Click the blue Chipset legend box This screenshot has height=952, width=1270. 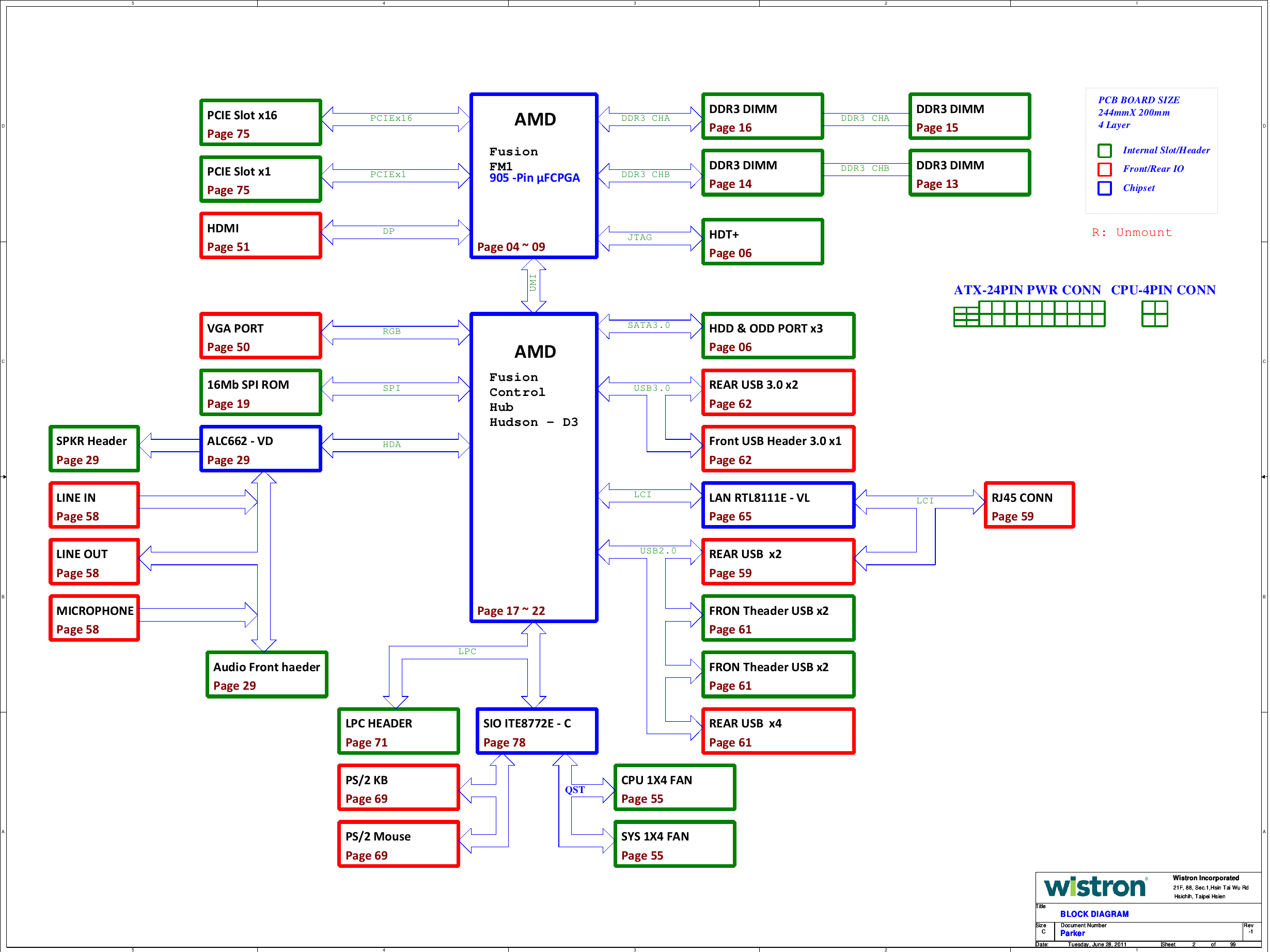coord(1104,188)
